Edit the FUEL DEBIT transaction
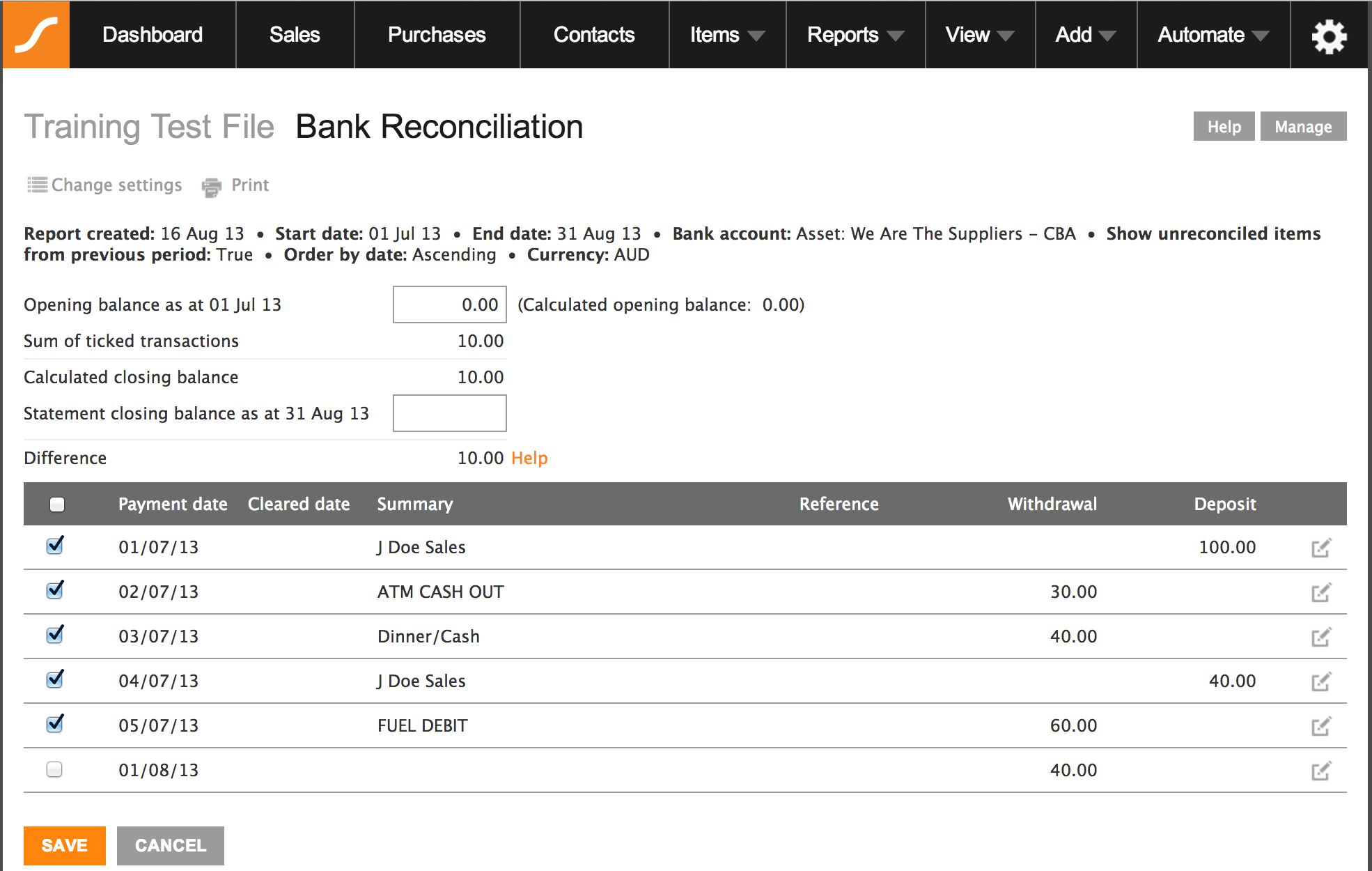 click(1320, 727)
